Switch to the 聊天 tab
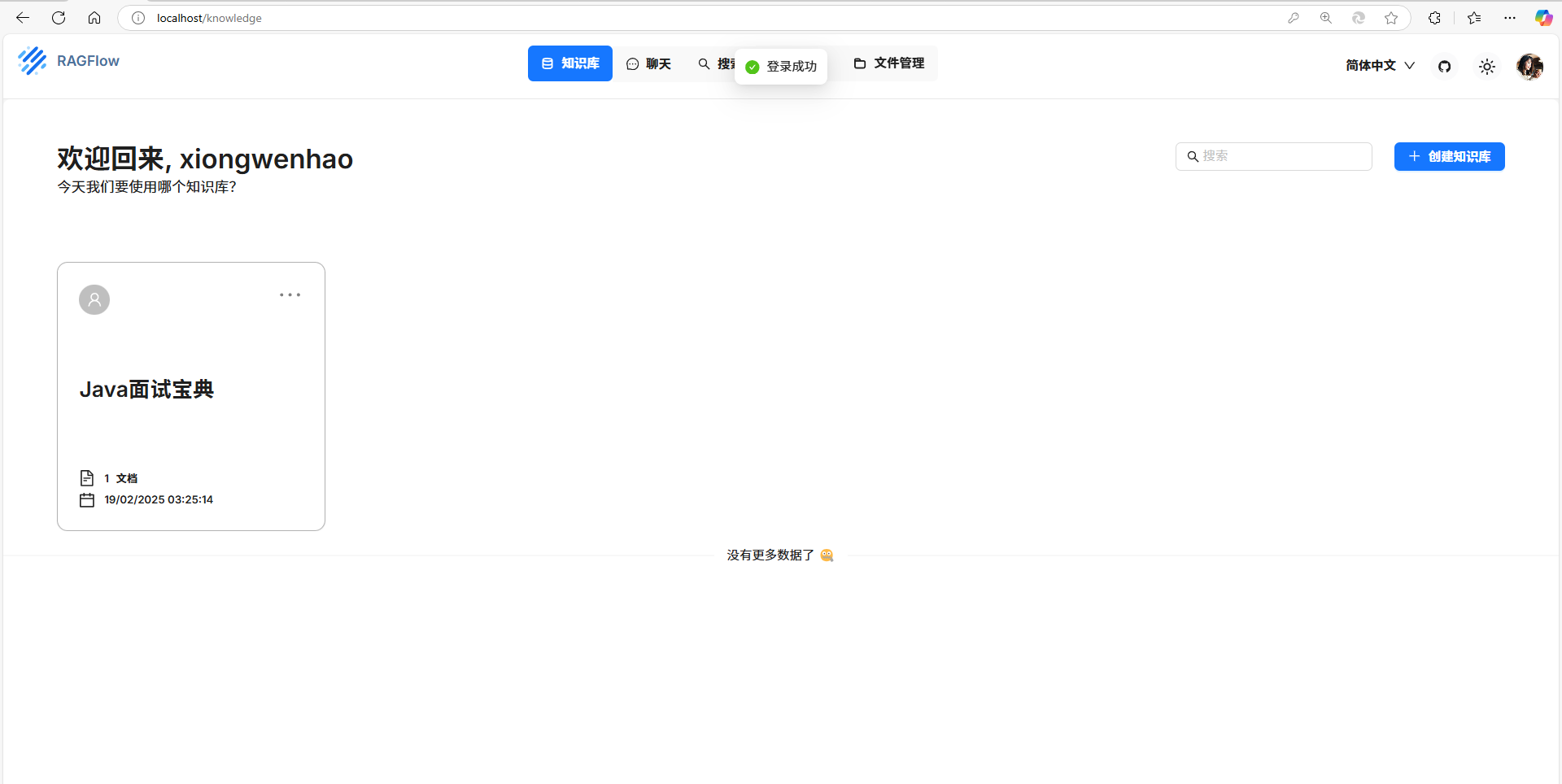The width and height of the screenshot is (1562, 784). pyautogui.click(x=648, y=63)
